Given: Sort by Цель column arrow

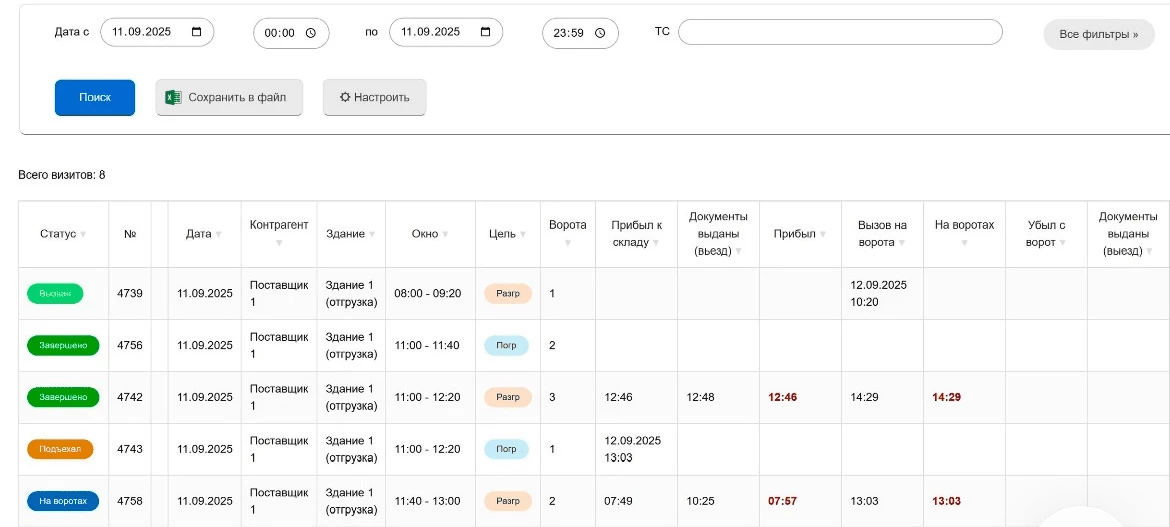Looking at the screenshot, I should click(522, 234).
